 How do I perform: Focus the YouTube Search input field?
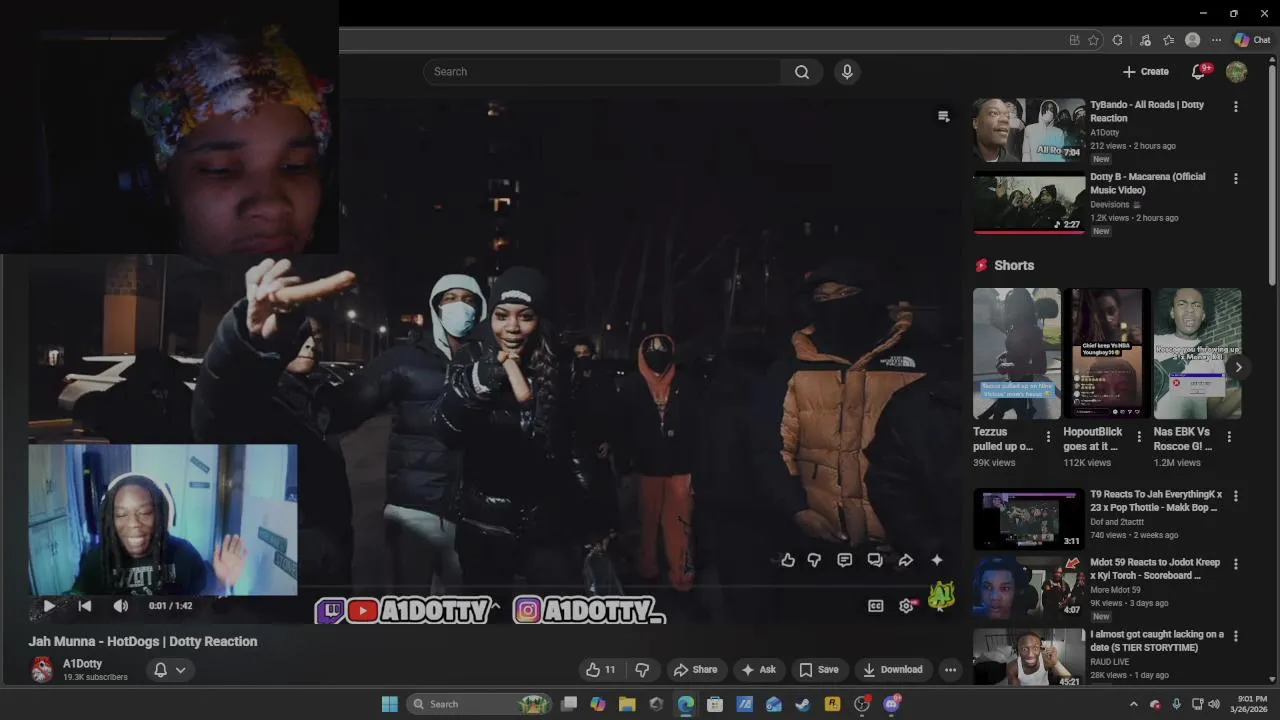pyautogui.click(x=602, y=72)
